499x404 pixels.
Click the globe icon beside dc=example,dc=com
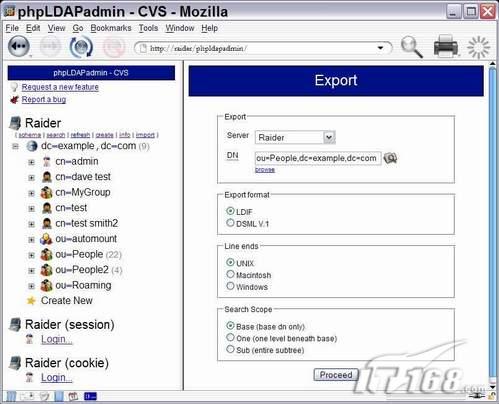tap(32, 146)
